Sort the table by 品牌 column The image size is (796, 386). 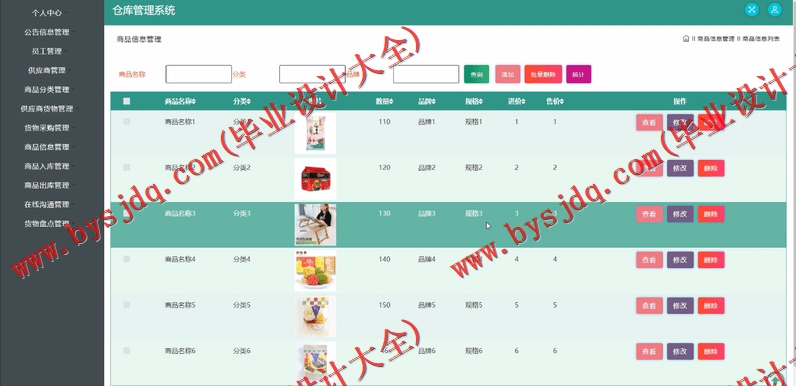[x=426, y=102]
